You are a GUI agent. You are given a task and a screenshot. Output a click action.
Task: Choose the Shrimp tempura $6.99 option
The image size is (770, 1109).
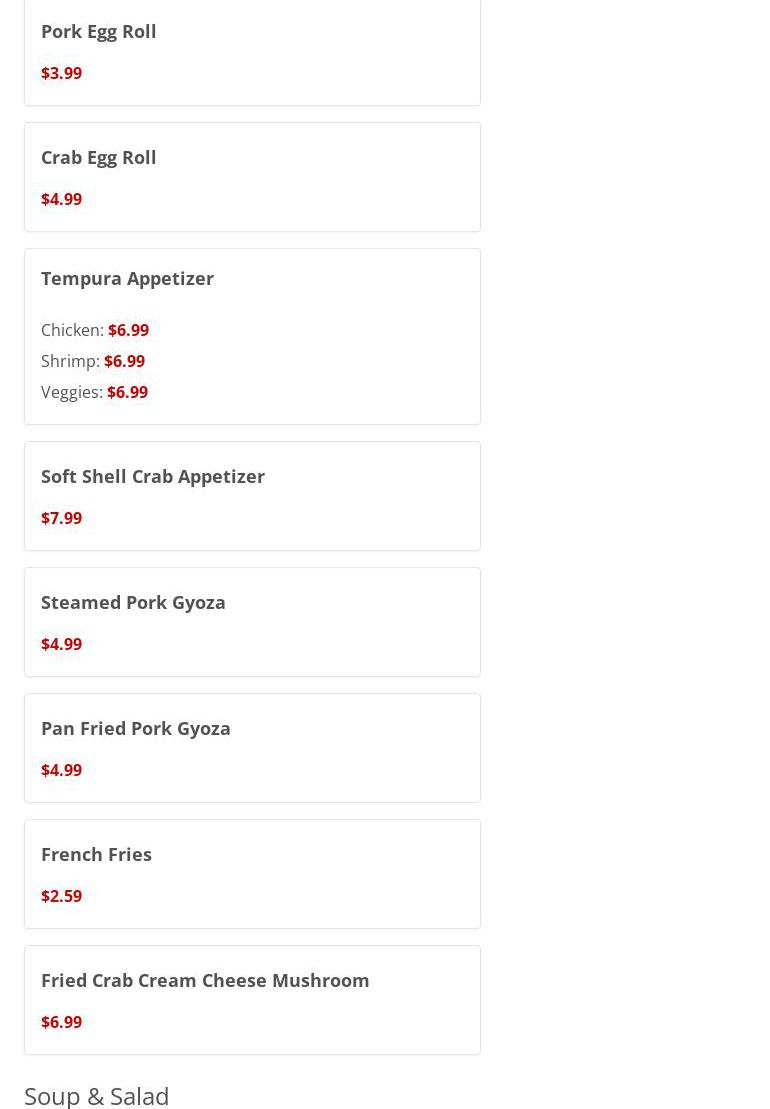pyautogui.click(x=93, y=361)
